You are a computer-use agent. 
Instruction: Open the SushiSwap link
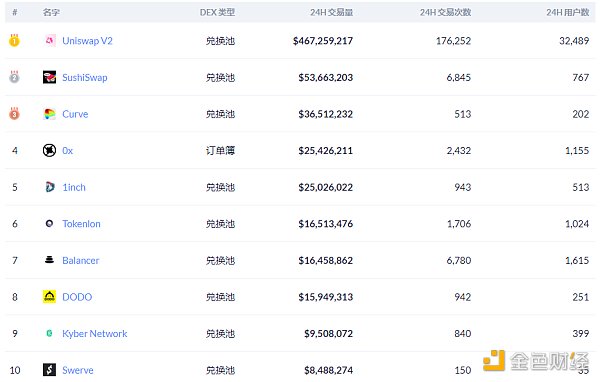pyautogui.click(x=85, y=78)
